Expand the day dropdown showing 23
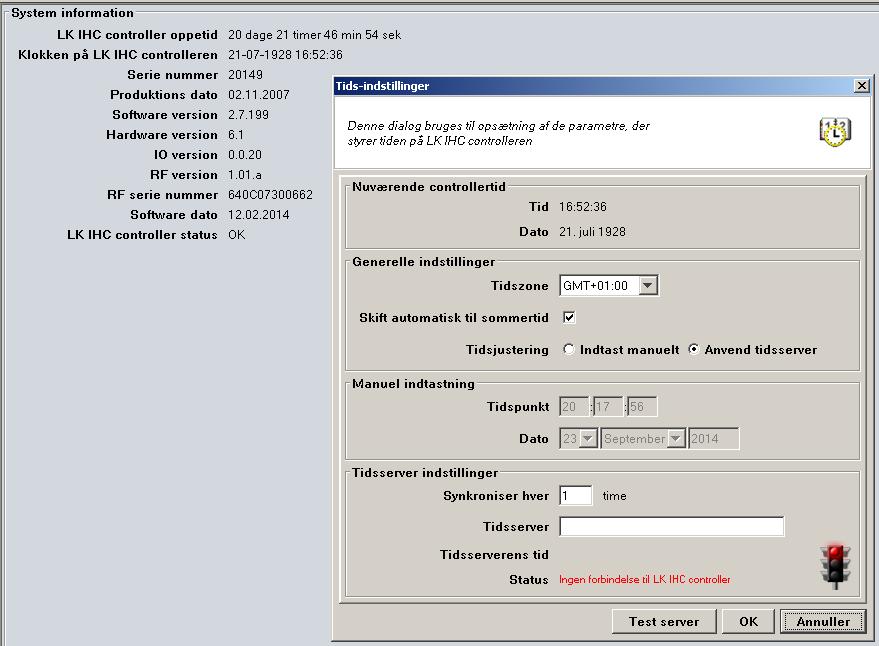Screen dimensions: 879x646 [x=588, y=438]
